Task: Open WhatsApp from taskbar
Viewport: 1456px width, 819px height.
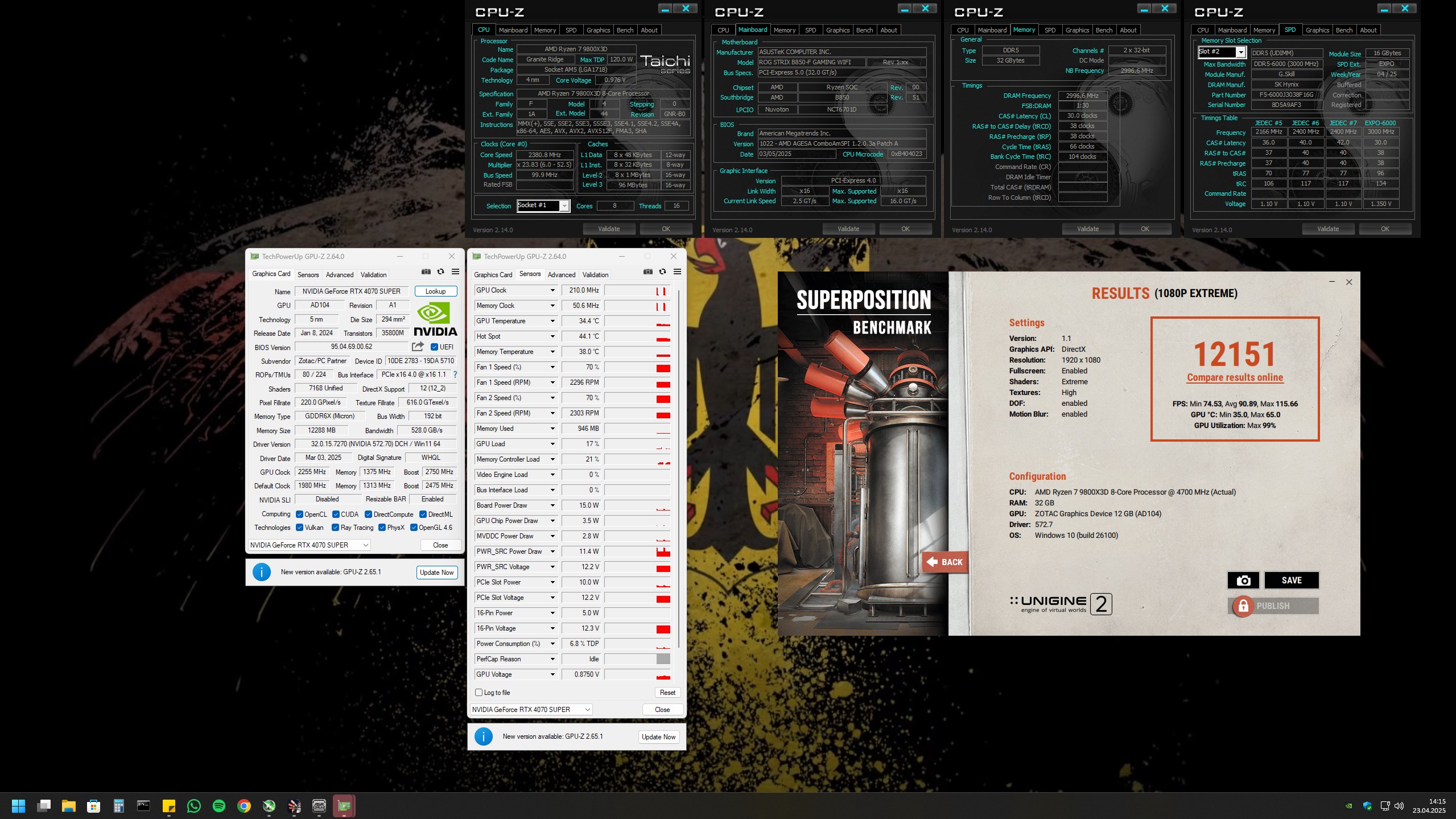Action: coord(194,806)
